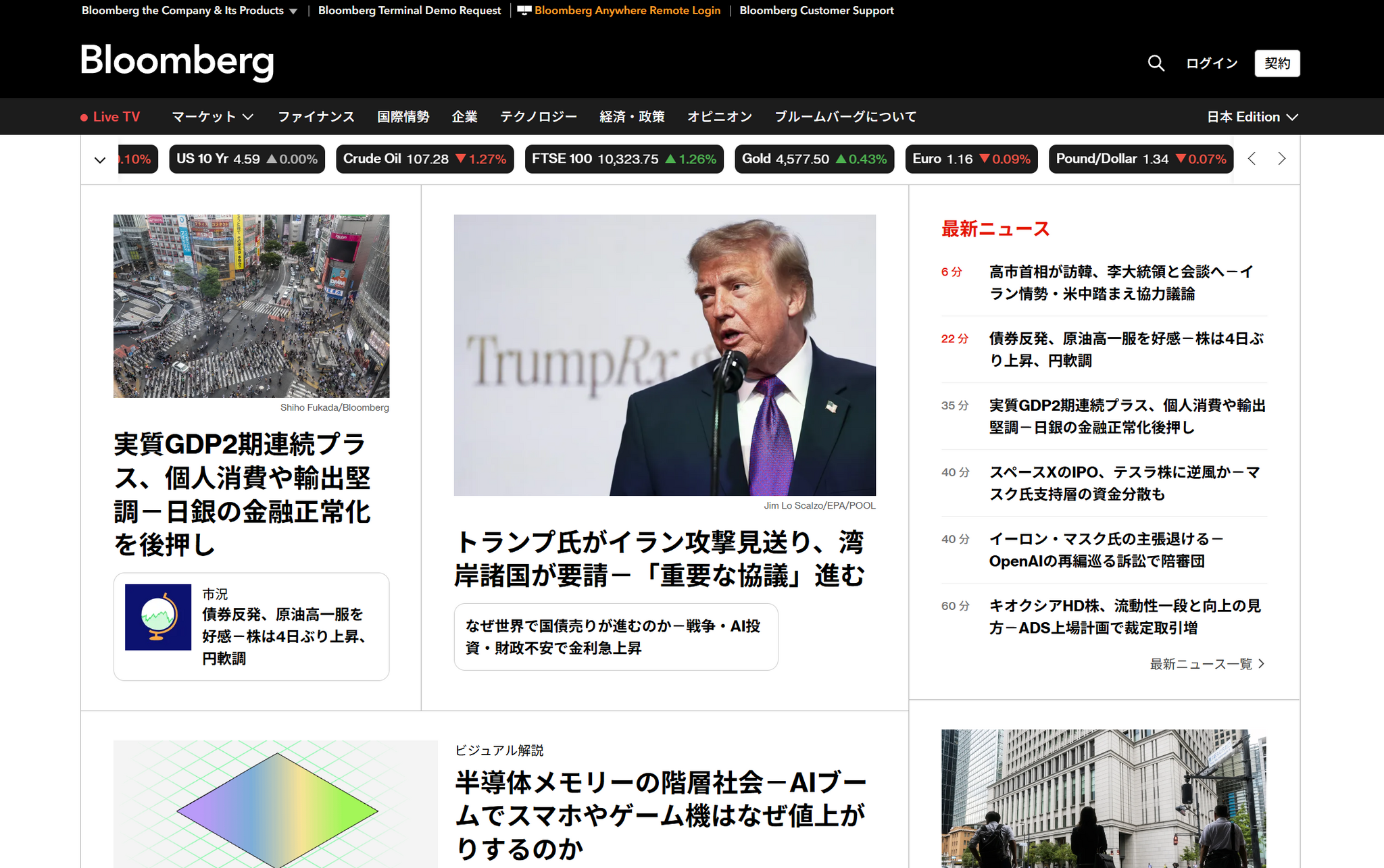Screen dimensions: 1384x868
Task: Go to the 企業 section
Action: pos(464,117)
